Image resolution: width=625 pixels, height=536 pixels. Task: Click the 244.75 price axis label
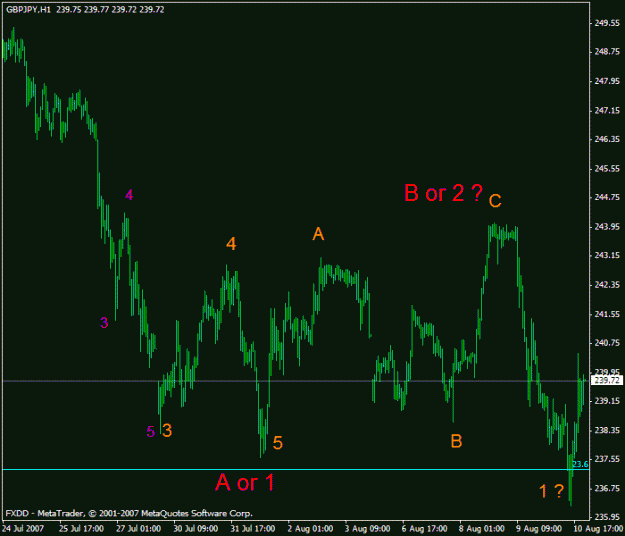click(x=607, y=197)
